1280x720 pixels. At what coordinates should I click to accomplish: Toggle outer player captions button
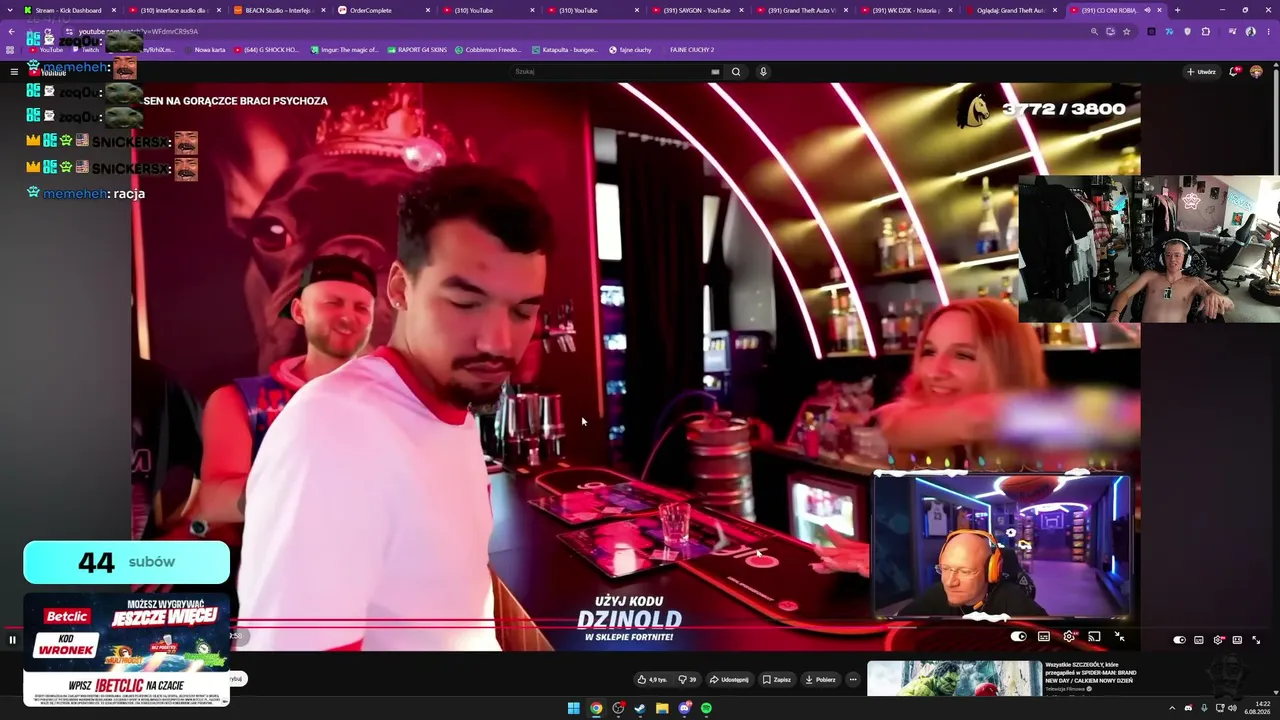[1199, 640]
